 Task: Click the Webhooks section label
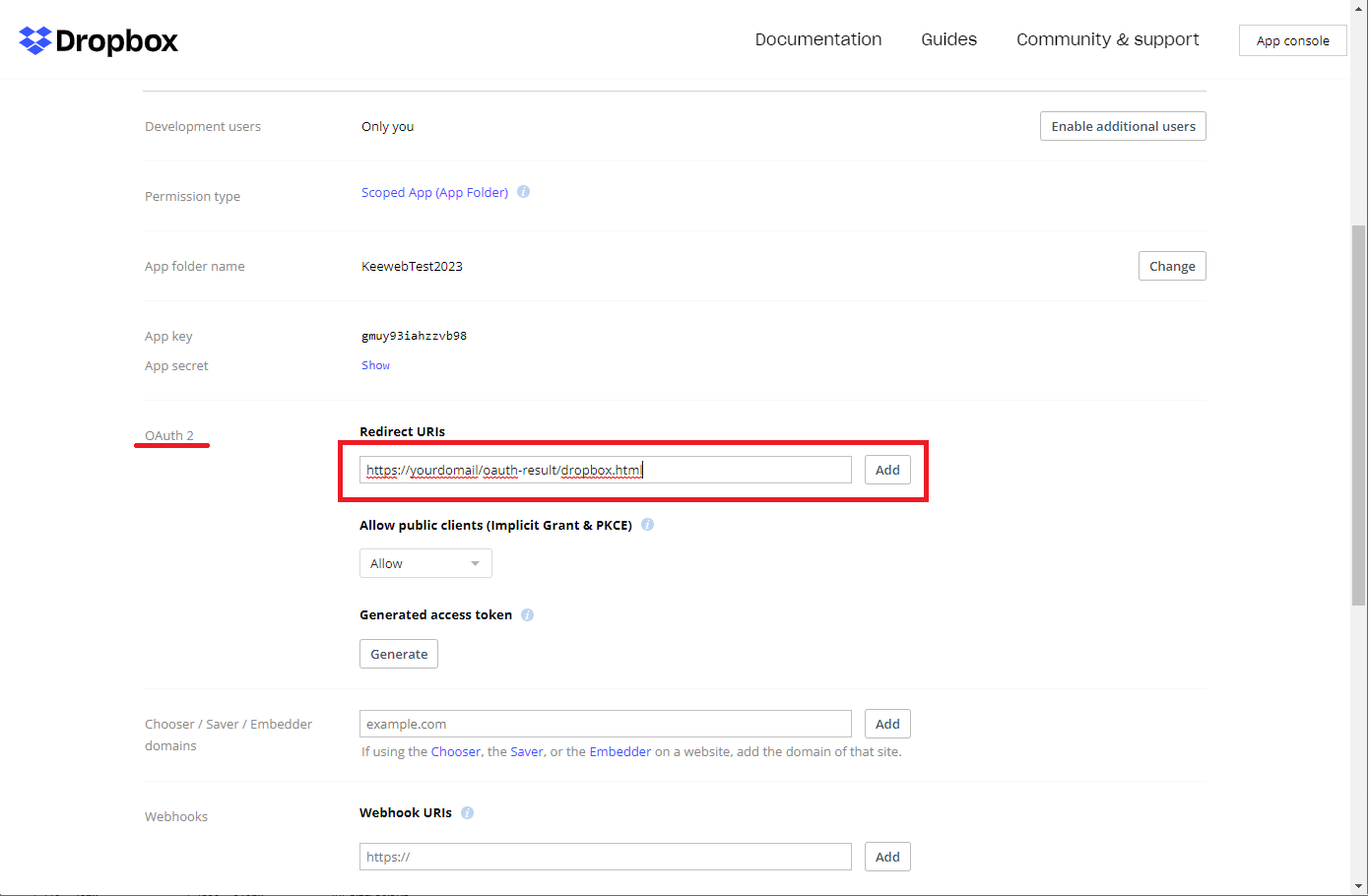pos(176,816)
